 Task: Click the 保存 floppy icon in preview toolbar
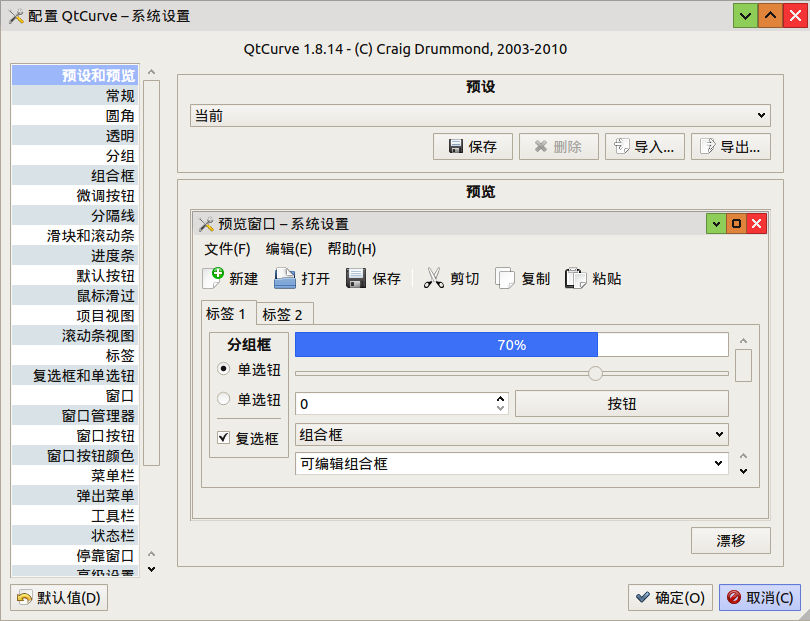(x=356, y=278)
